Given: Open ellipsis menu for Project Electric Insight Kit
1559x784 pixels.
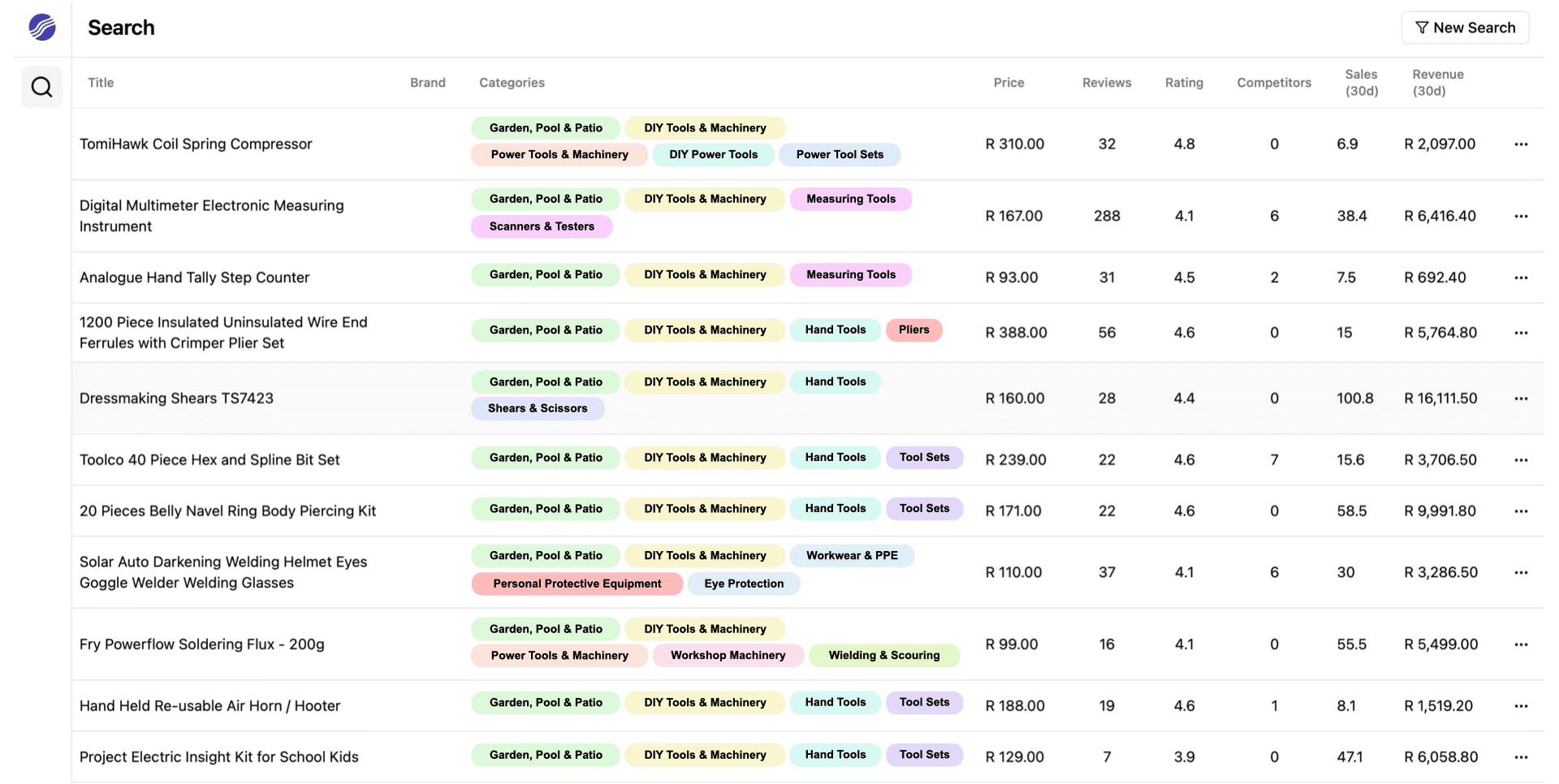Looking at the screenshot, I should tap(1521, 757).
